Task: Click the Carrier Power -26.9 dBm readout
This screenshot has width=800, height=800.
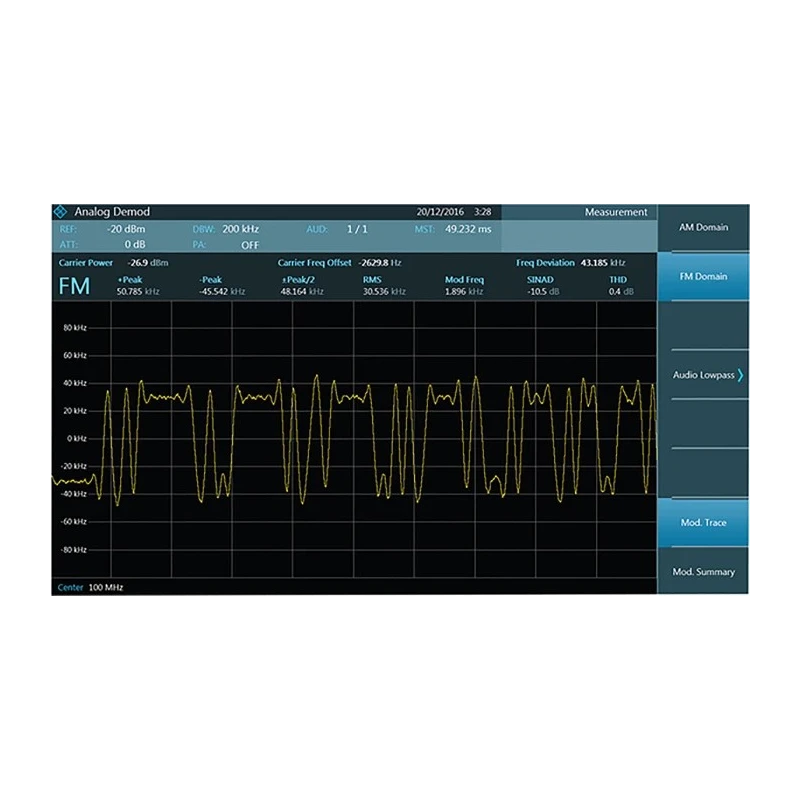Action: (x=113, y=263)
